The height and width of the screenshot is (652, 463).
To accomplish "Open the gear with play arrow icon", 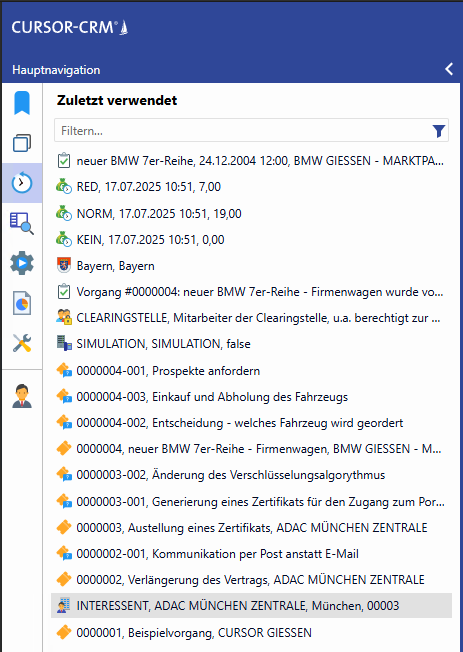I will tap(22, 263).
